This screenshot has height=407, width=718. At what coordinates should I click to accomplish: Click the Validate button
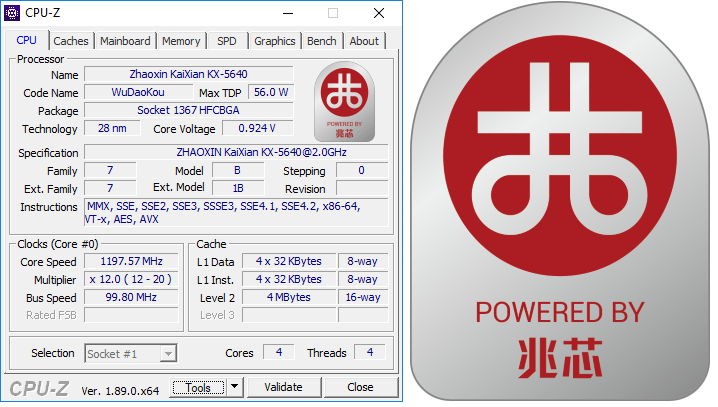coord(283,387)
